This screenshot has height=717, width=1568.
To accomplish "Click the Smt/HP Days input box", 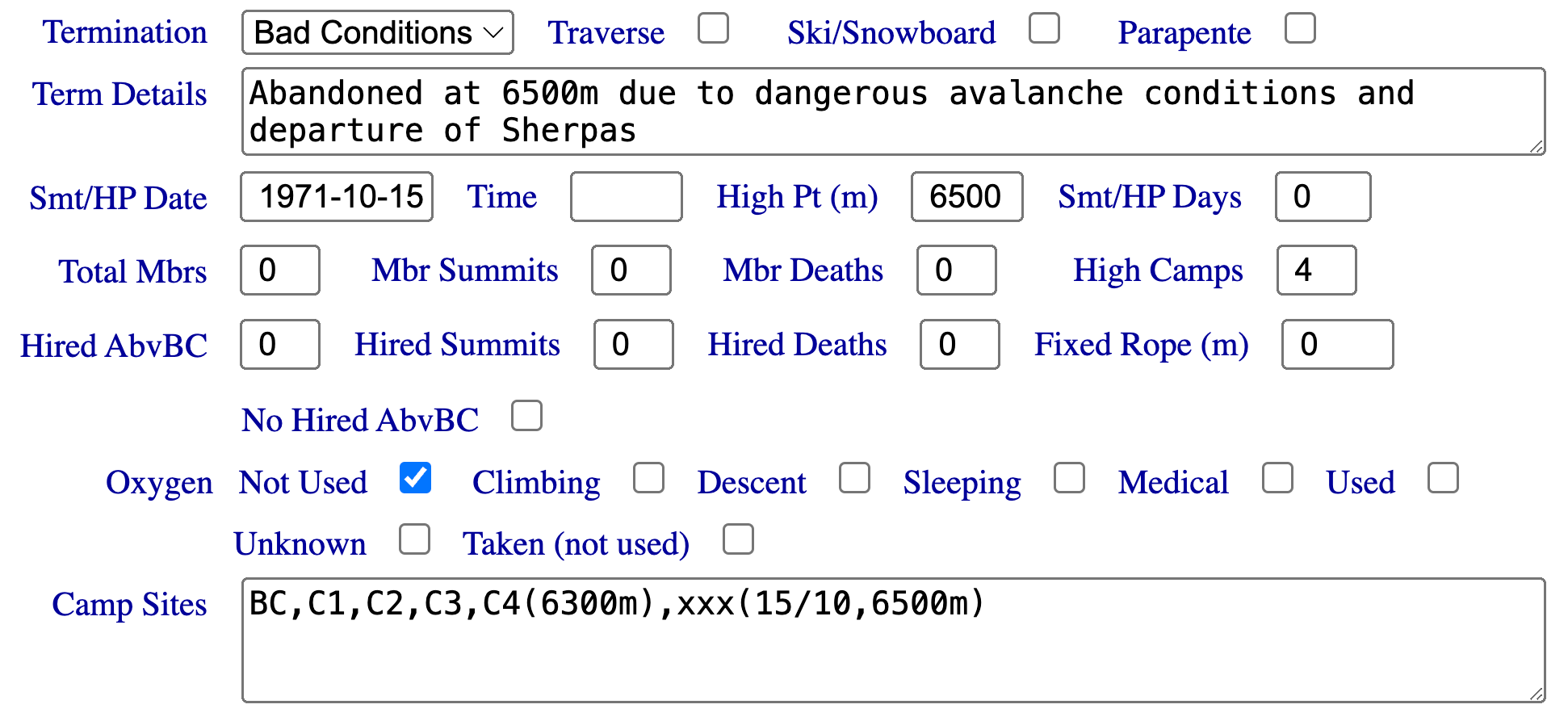I will coord(1323,197).
